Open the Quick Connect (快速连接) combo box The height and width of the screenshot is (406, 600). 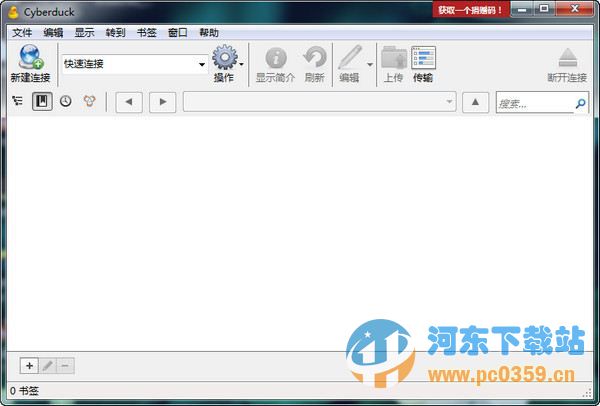pyautogui.click(x=135, y=64)
